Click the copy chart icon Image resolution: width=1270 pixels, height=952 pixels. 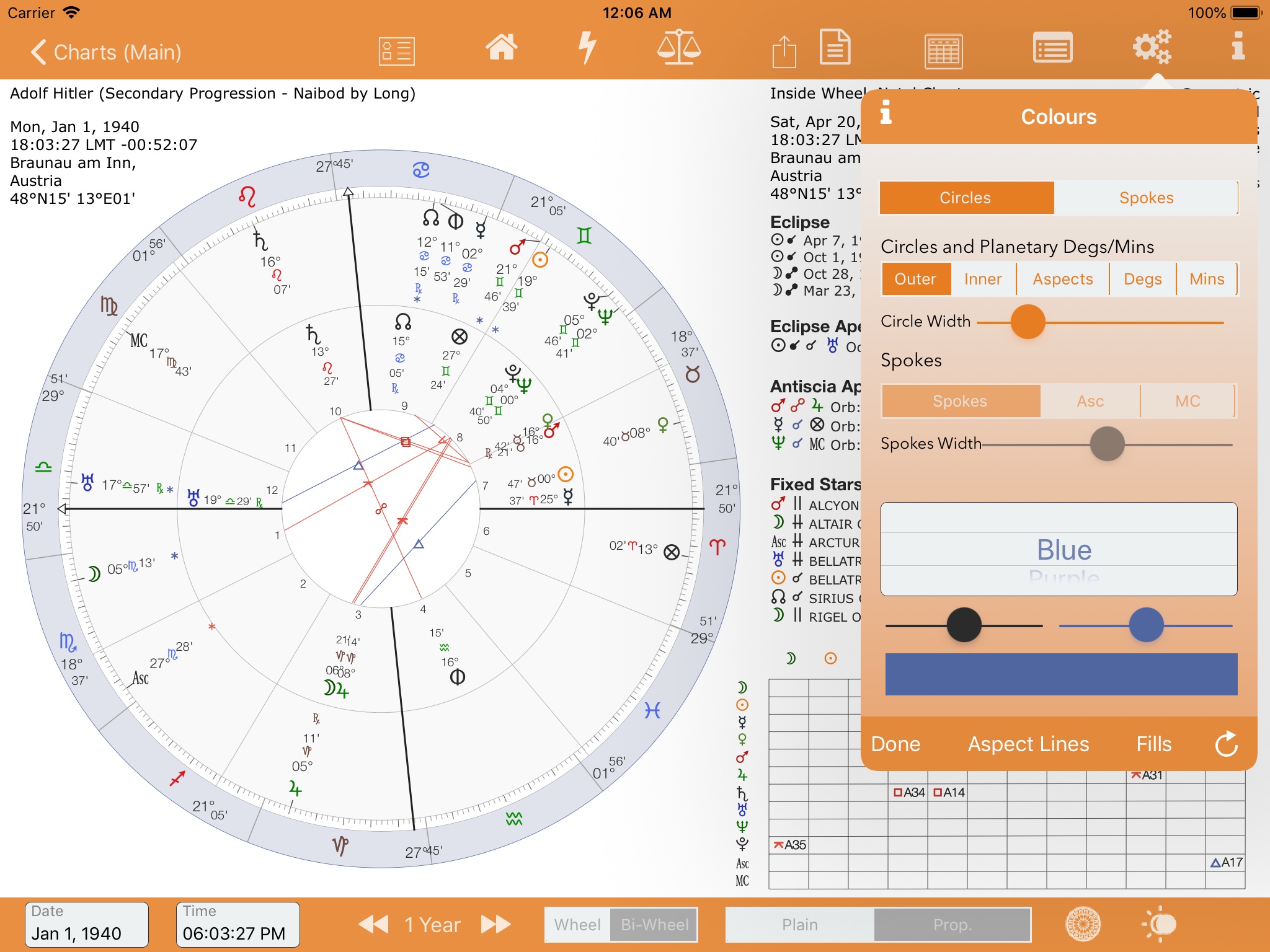[833, 50]
